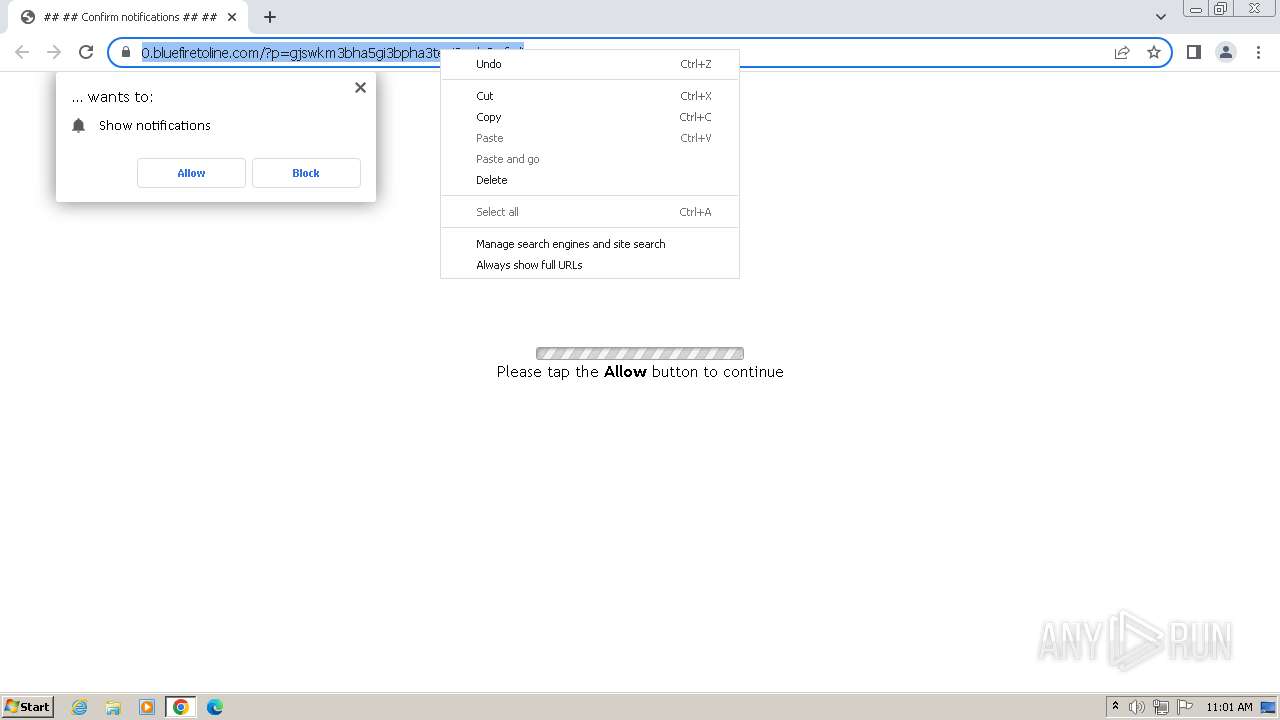Enable Always show full URLs option
Screen dimensions: 1280x720
point(590,265)
